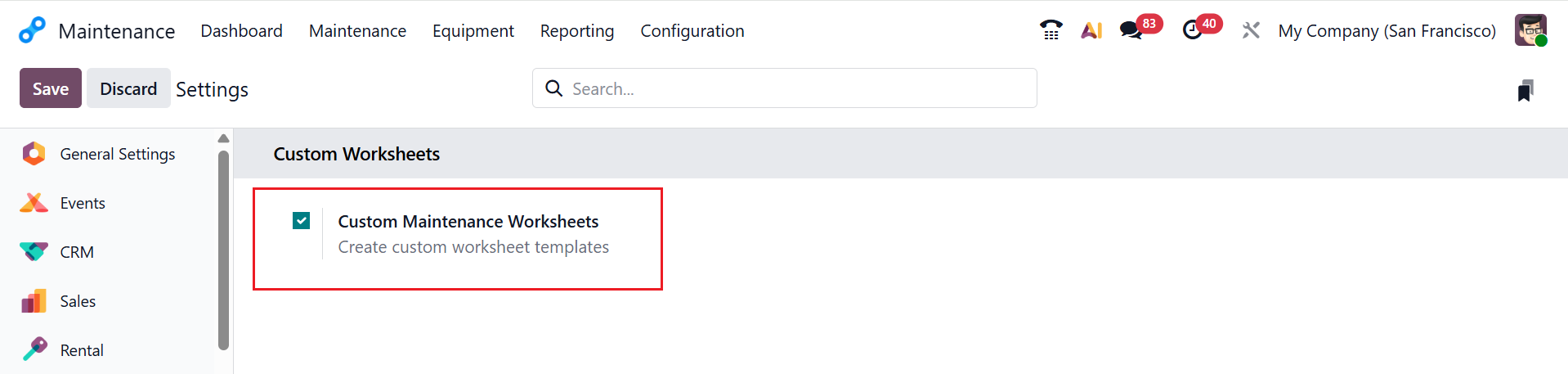Go to the Dashboard menu item
1568x374 pixels.
pyautogui.click(x=241, y=31)
